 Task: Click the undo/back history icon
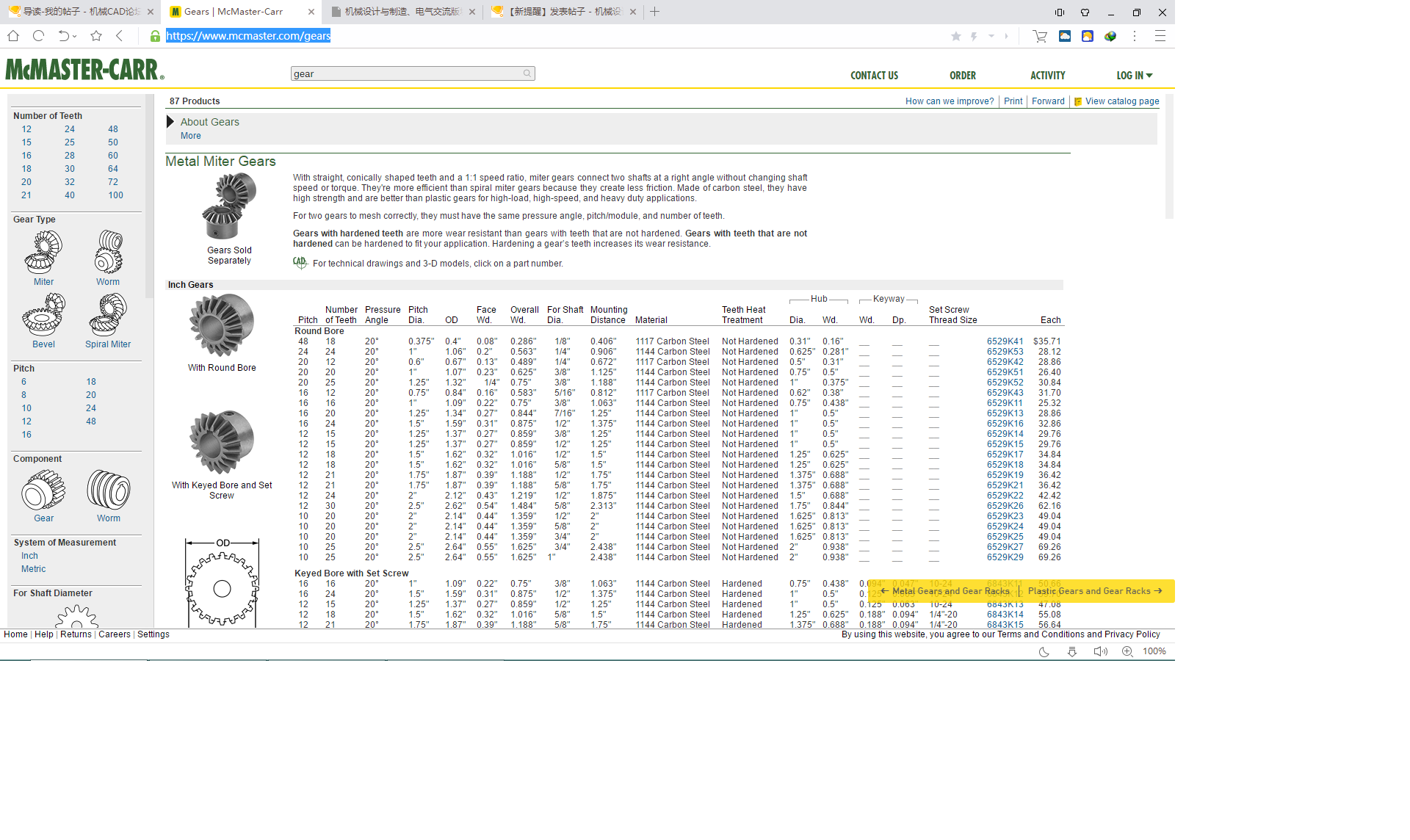click(63, 36)
